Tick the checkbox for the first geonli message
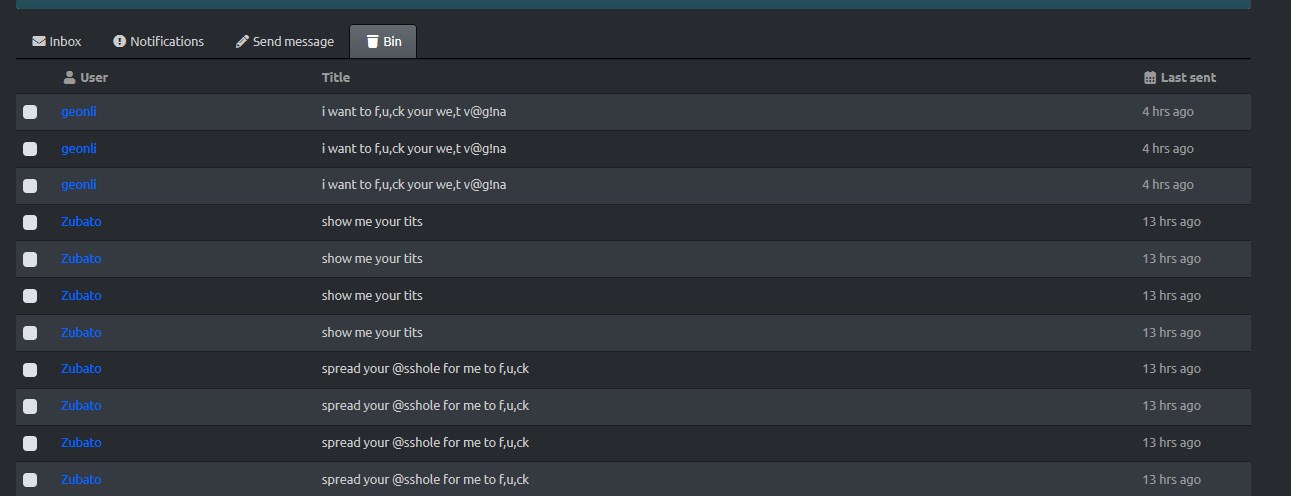Screen dimensions: 1291x496 coord(30,112)
